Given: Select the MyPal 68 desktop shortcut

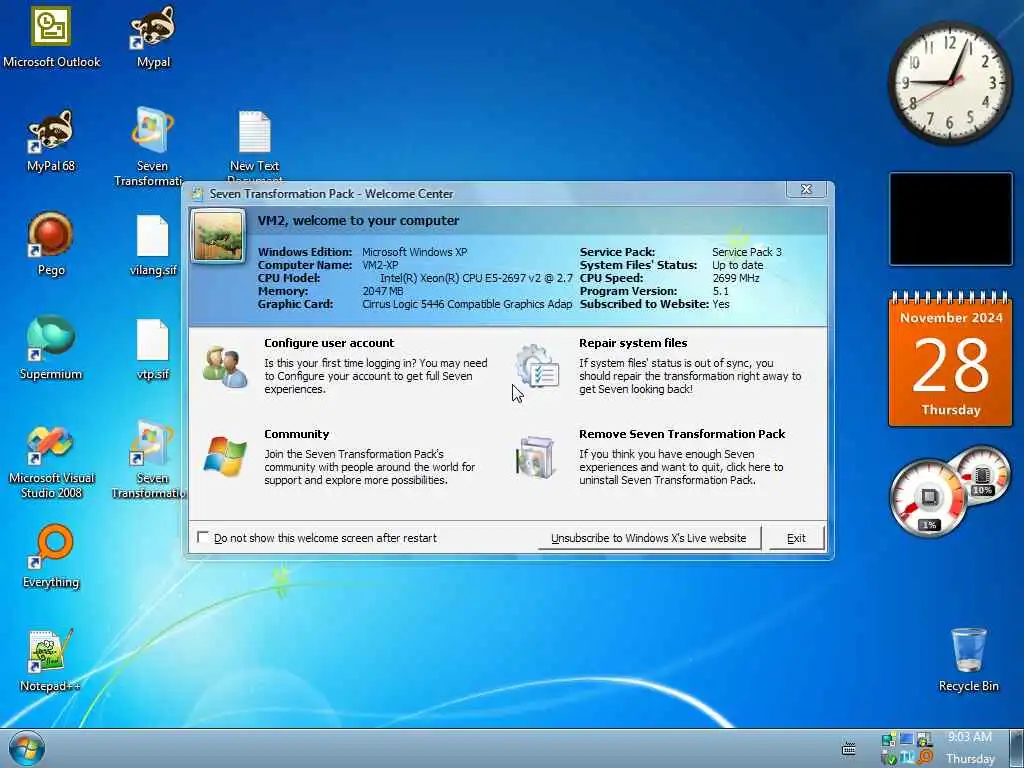Looking at the screenshot, I should [x=51, y=140].
